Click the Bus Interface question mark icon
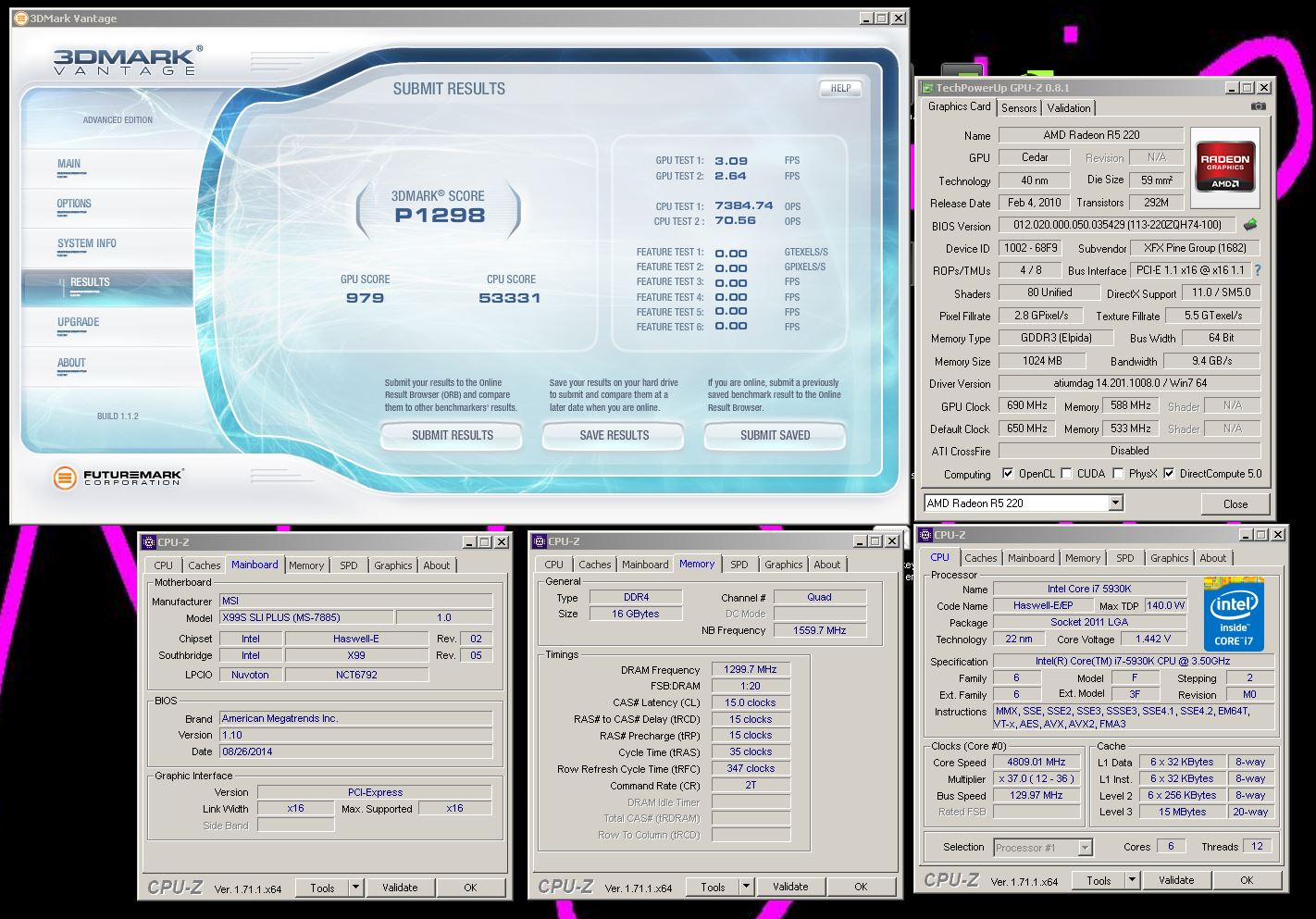This screenshot has height=919, width=1316. click(x=1258, y=270)
